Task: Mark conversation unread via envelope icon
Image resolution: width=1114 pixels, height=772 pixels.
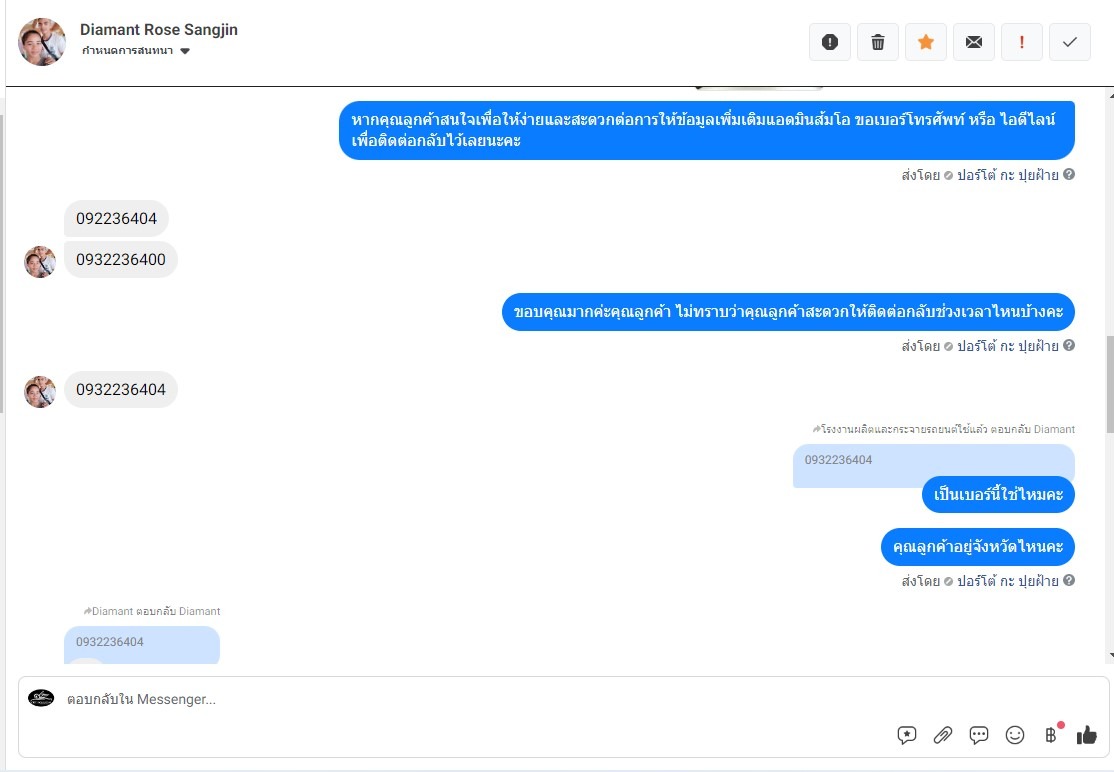Action: pos(973,42)
